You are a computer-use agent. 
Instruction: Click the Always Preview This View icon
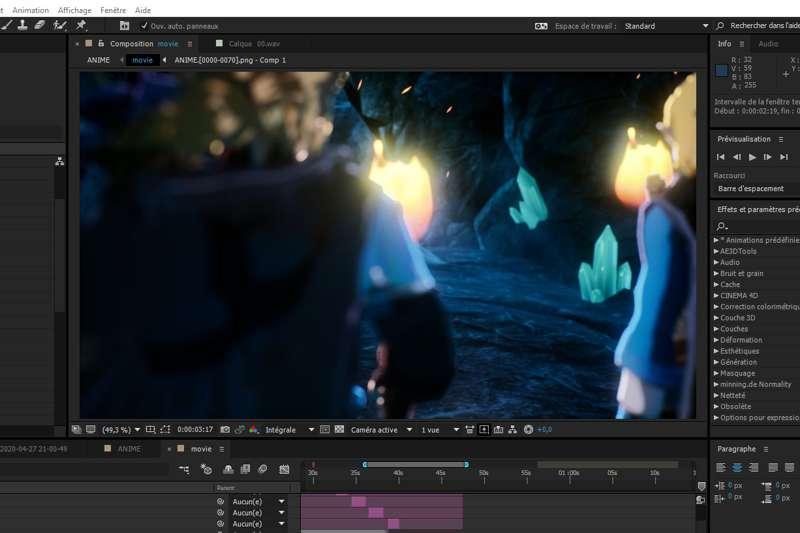[x=77, y=430]
